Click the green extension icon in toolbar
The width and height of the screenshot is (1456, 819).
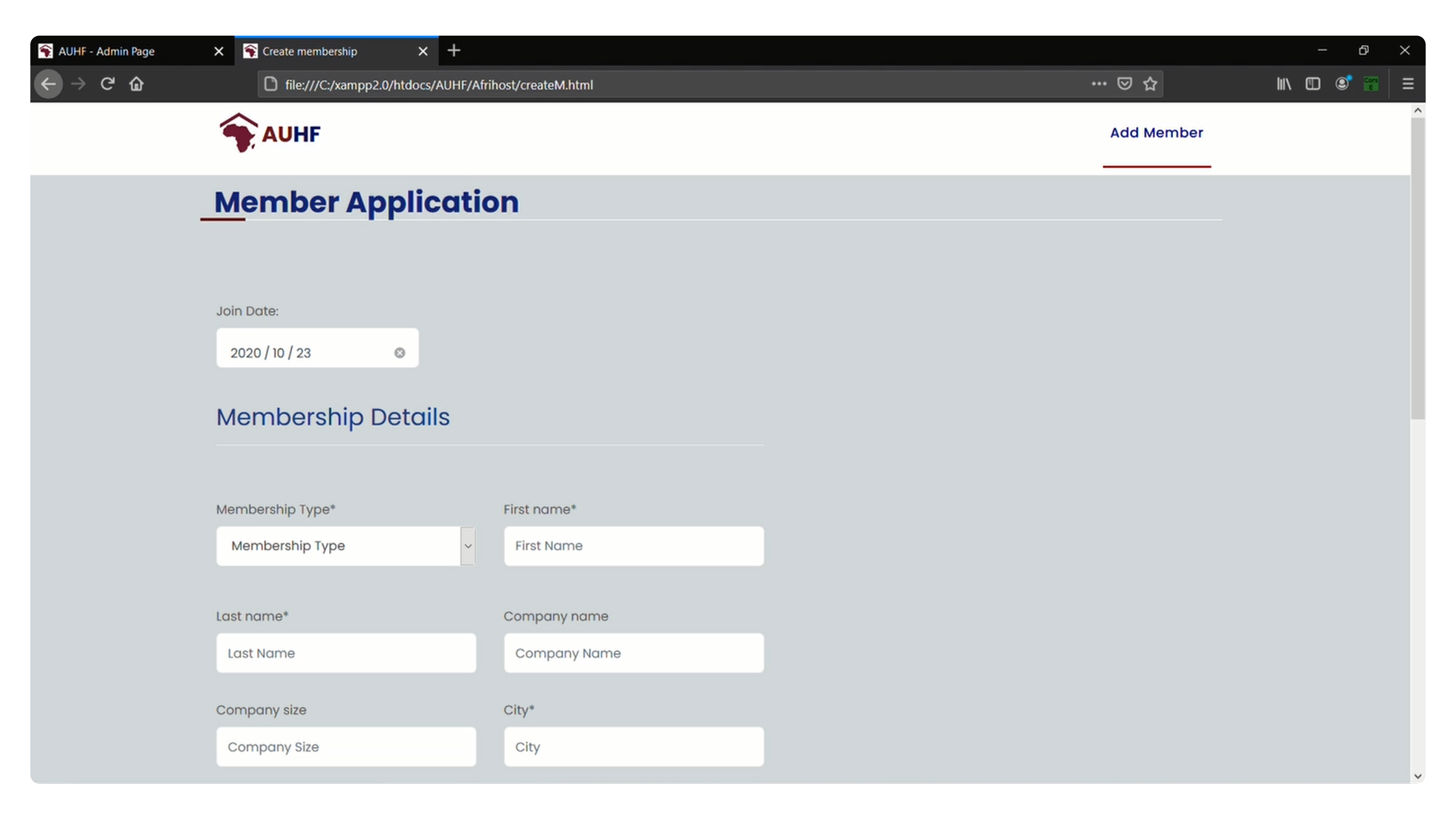1371,84
